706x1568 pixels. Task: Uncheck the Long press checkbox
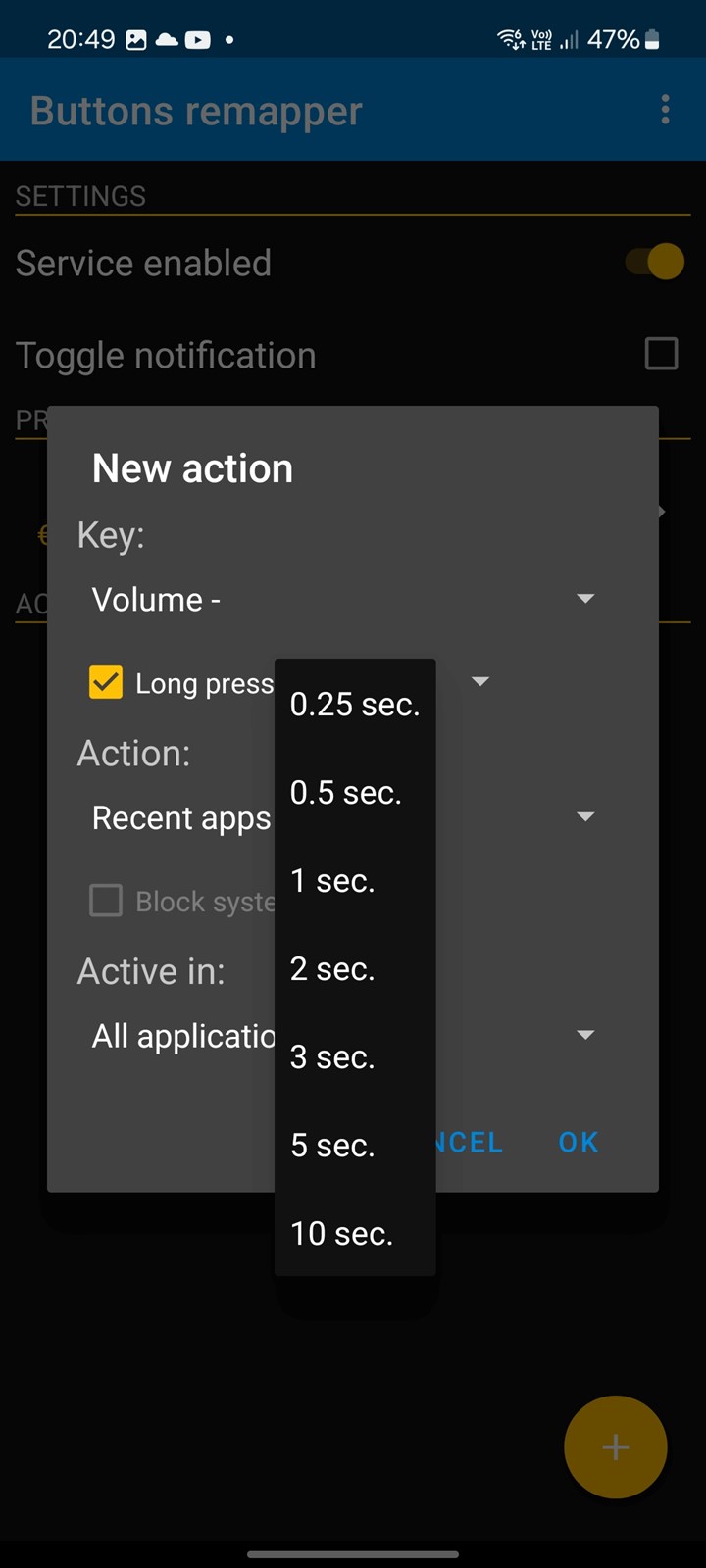point(106,682)
